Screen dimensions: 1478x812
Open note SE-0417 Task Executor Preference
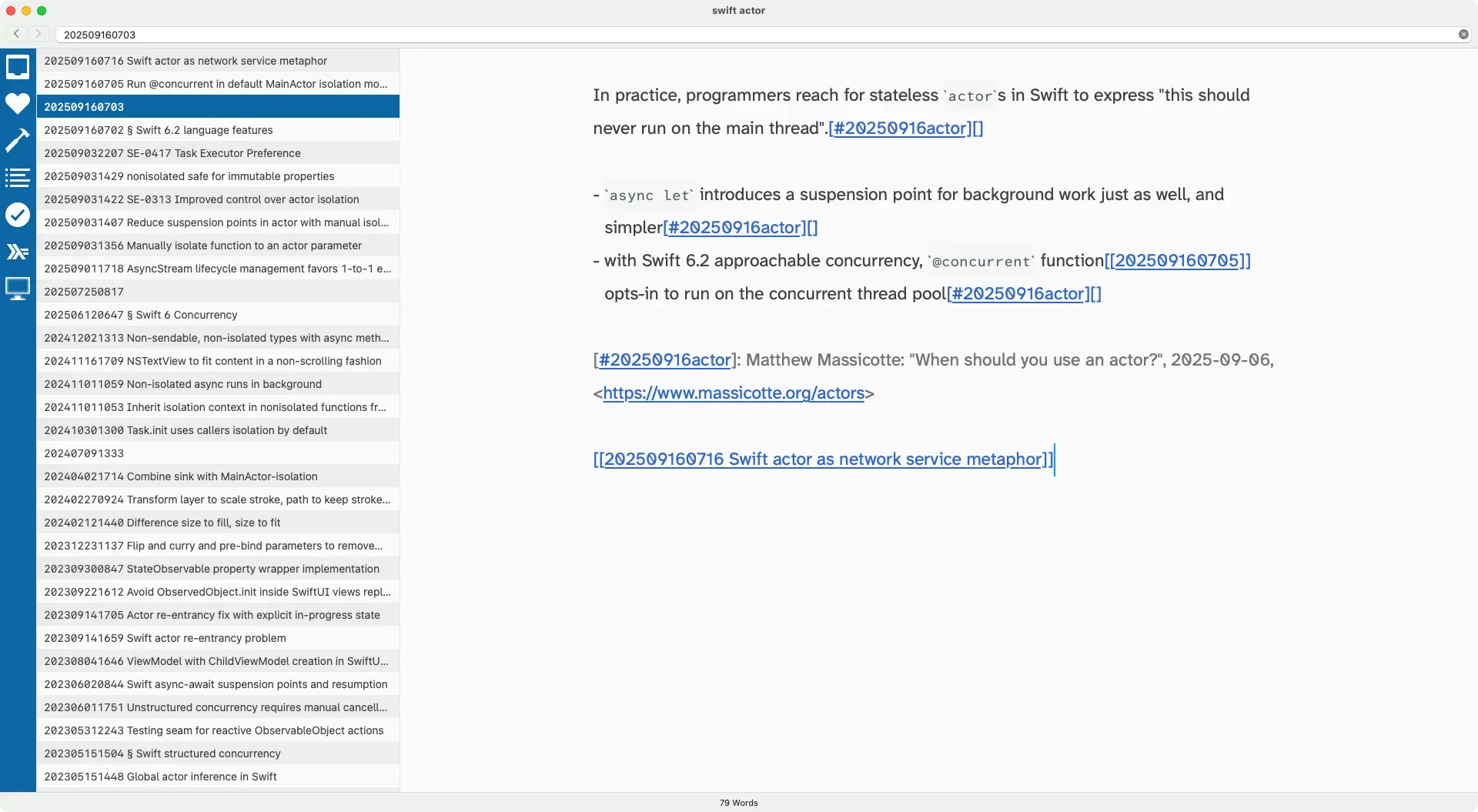click(218, 153)
